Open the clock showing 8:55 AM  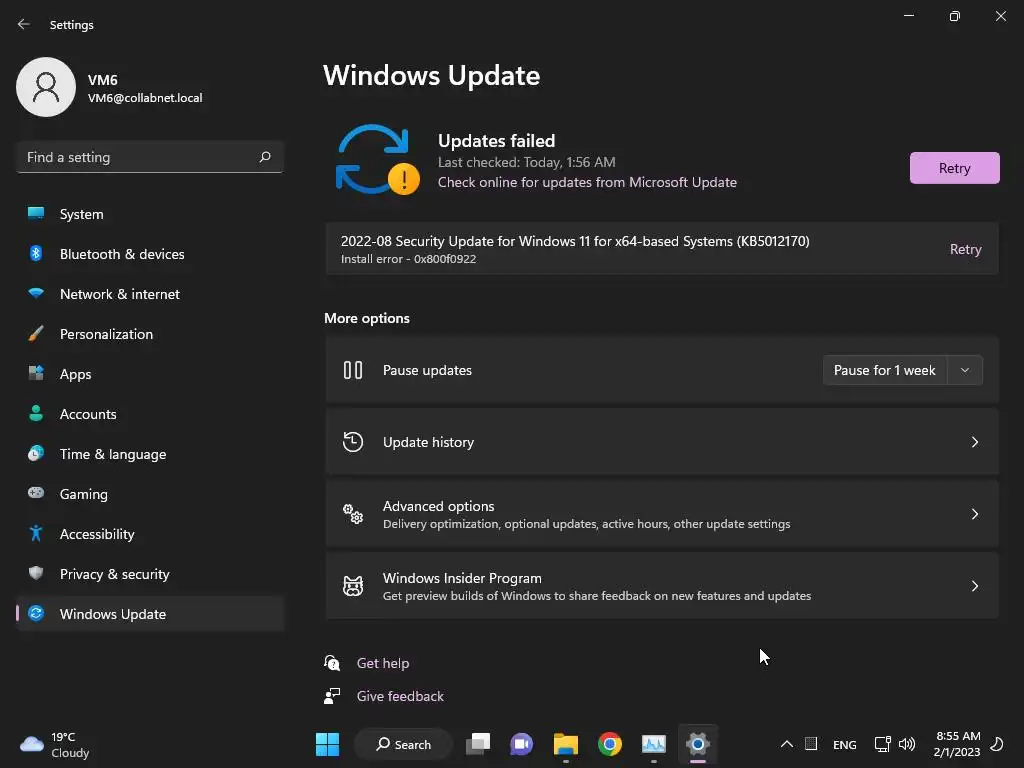957,744
